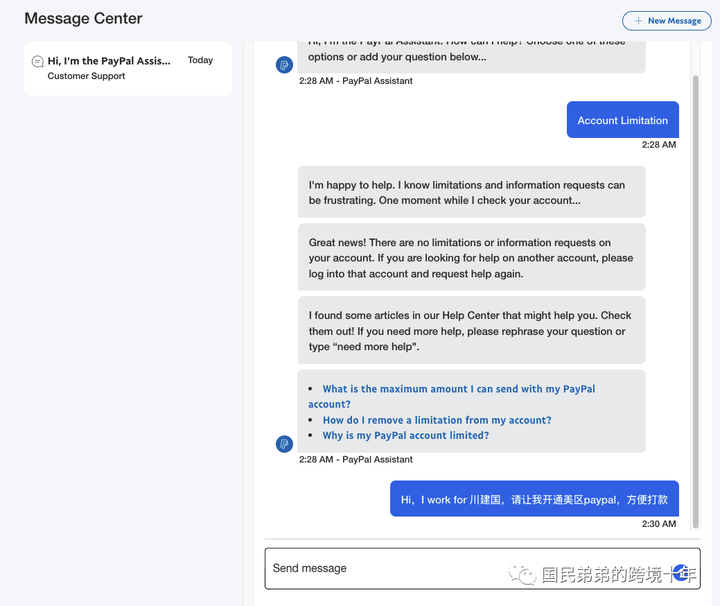
Task: Click the Customer Support subtitle
Action: tap(86, 77)
